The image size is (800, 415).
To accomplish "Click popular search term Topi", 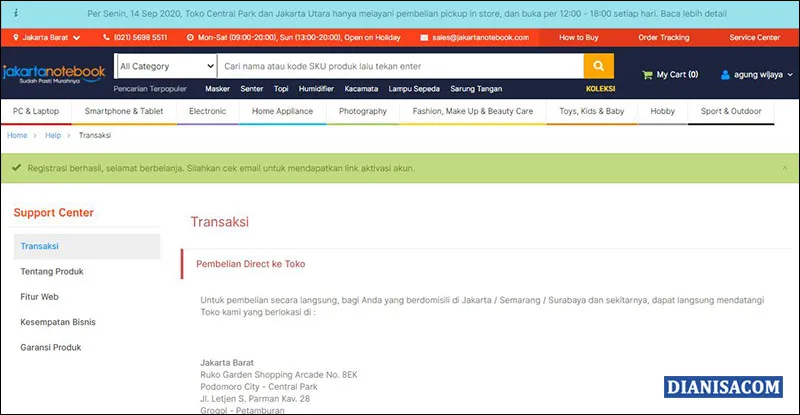I will (x=281, y=89).
